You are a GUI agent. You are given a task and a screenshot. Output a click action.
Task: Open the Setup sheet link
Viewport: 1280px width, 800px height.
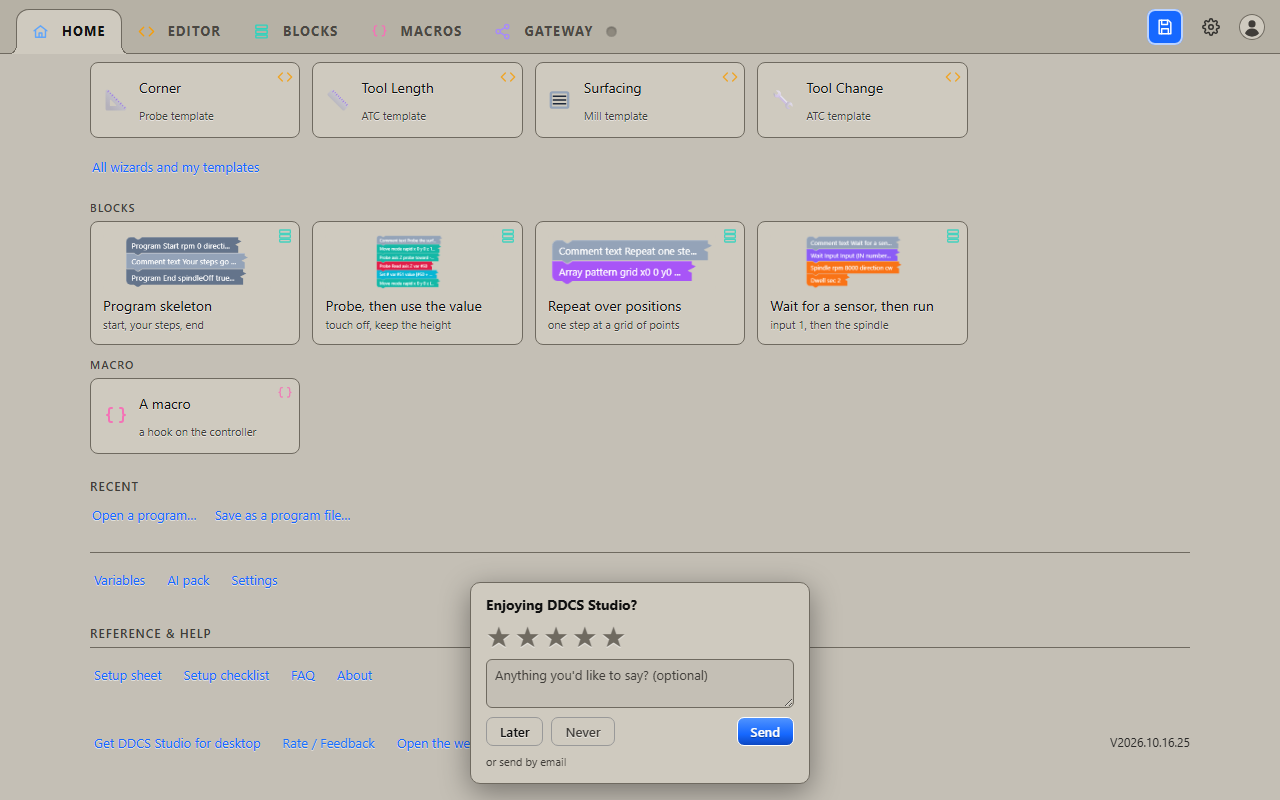point(128,675)
